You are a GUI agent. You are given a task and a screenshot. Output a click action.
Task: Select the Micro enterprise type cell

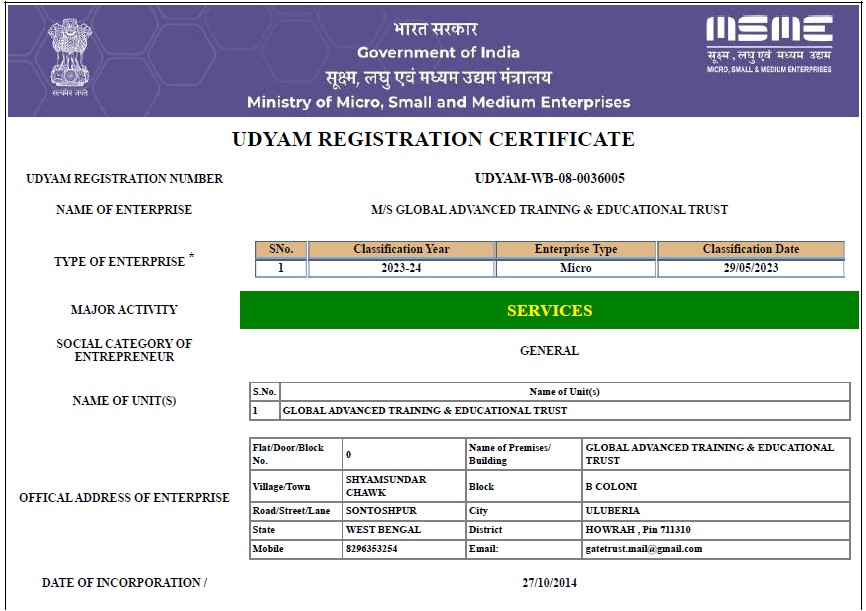tap(575, 268)
